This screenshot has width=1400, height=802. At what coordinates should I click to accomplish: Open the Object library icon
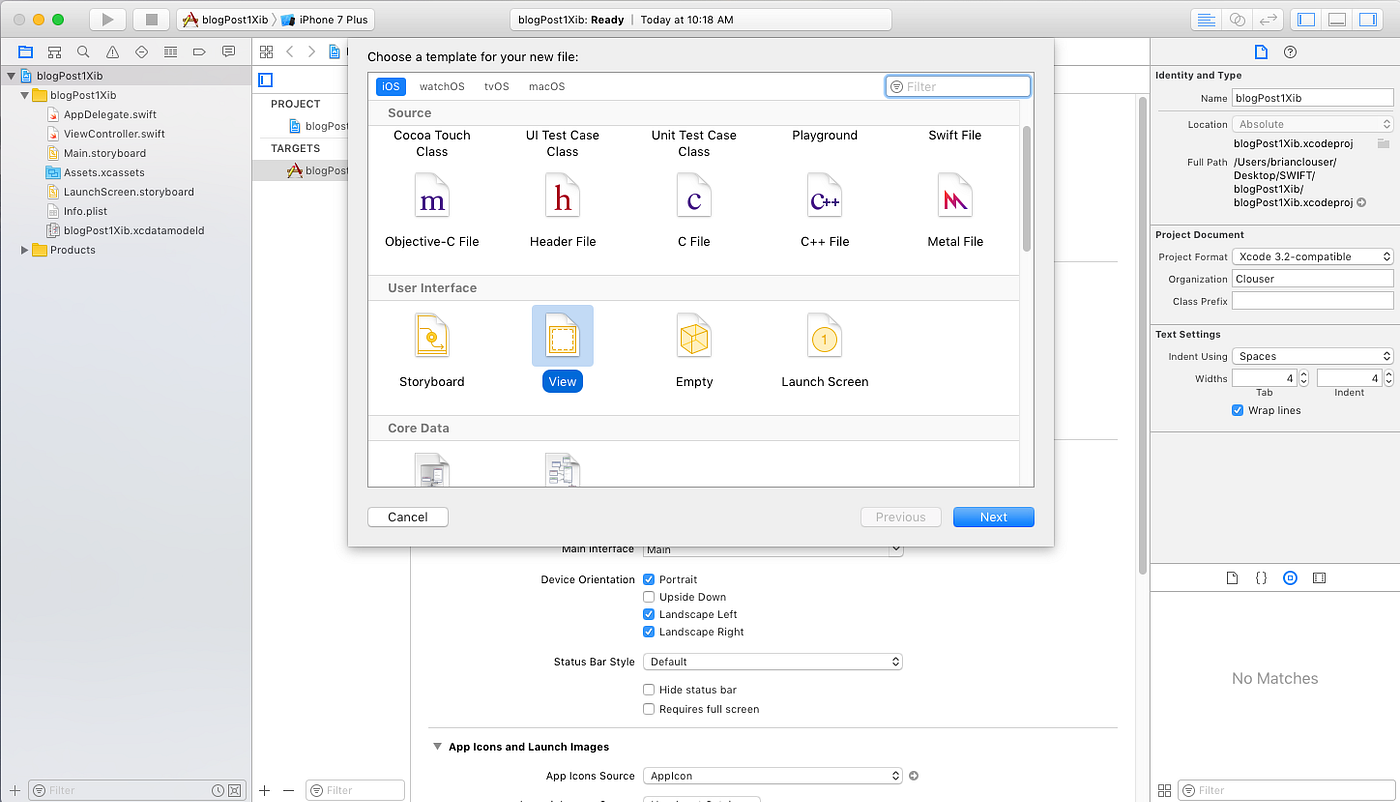tap(1290, 578)
